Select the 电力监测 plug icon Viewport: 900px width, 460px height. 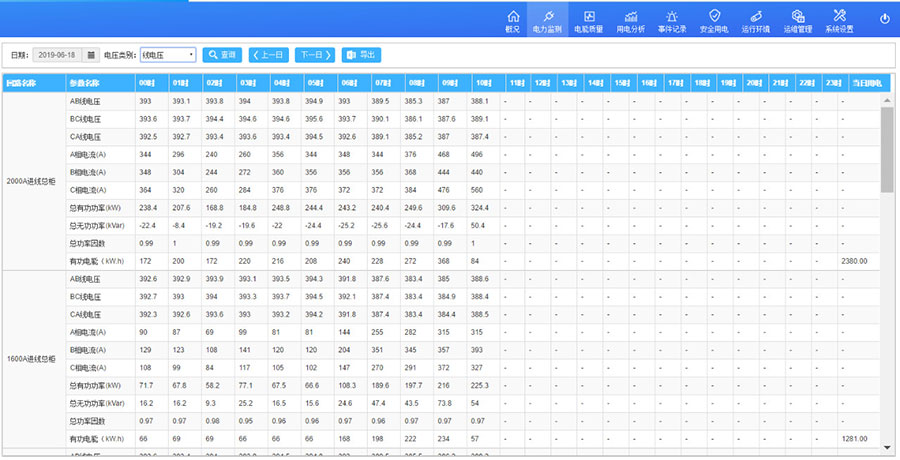tap(547, 20)
